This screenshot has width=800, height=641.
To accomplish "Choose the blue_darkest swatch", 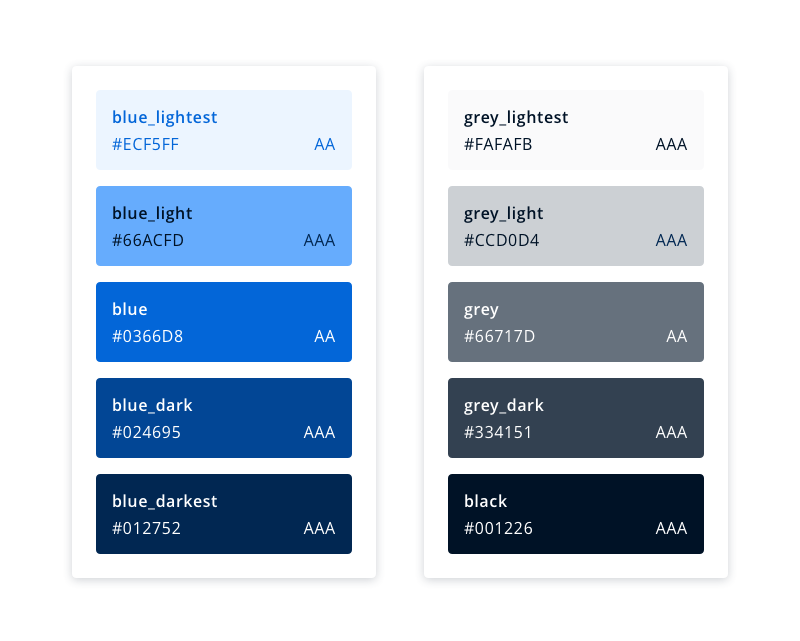I will [x=224, y=514].
